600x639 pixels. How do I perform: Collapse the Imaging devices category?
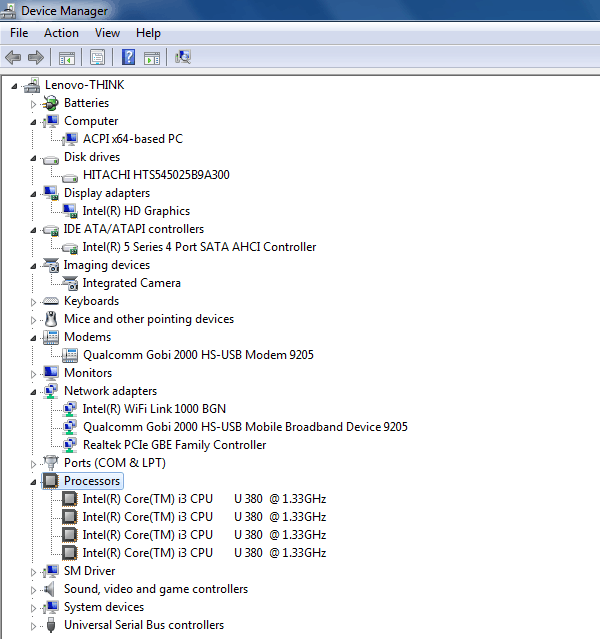tap(33, 266)
